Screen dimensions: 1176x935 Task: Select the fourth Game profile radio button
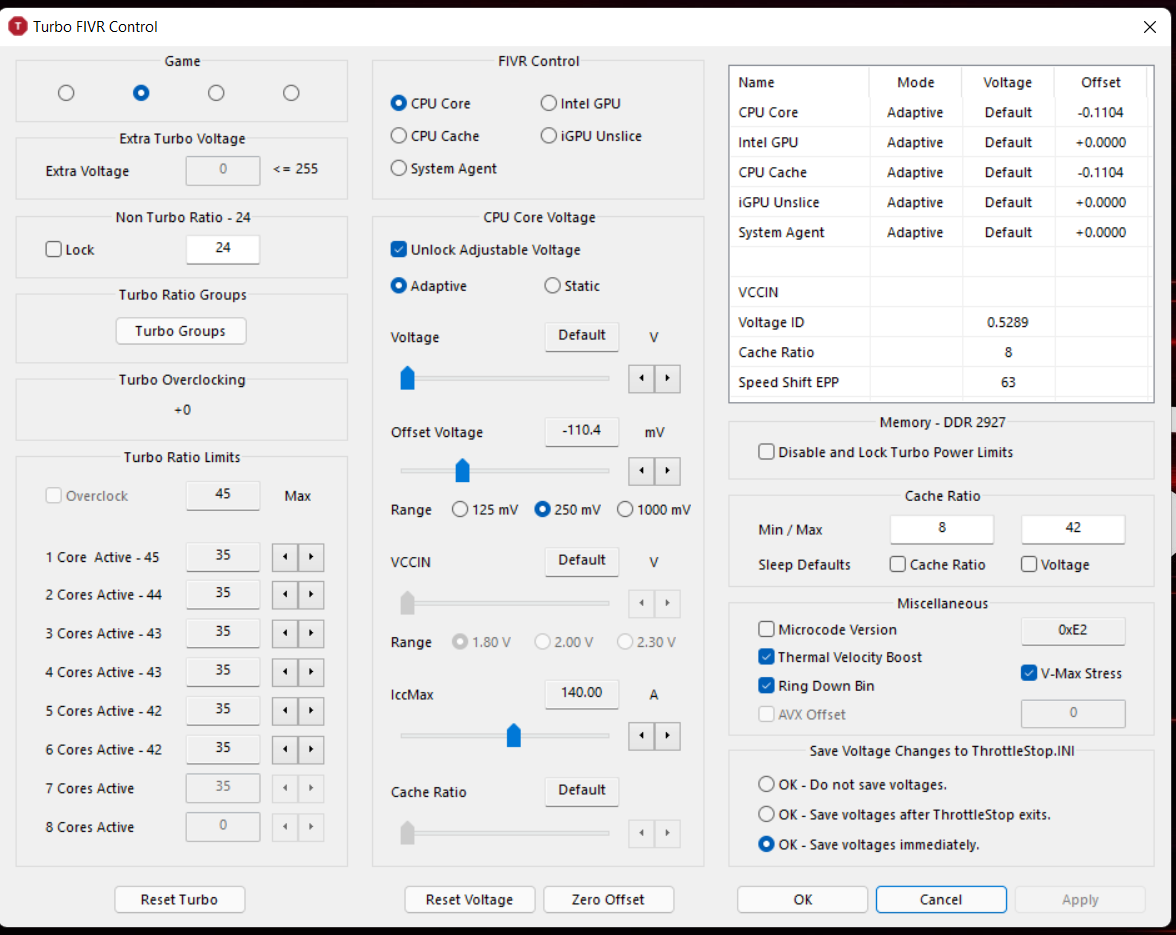(x=291, y=93)
